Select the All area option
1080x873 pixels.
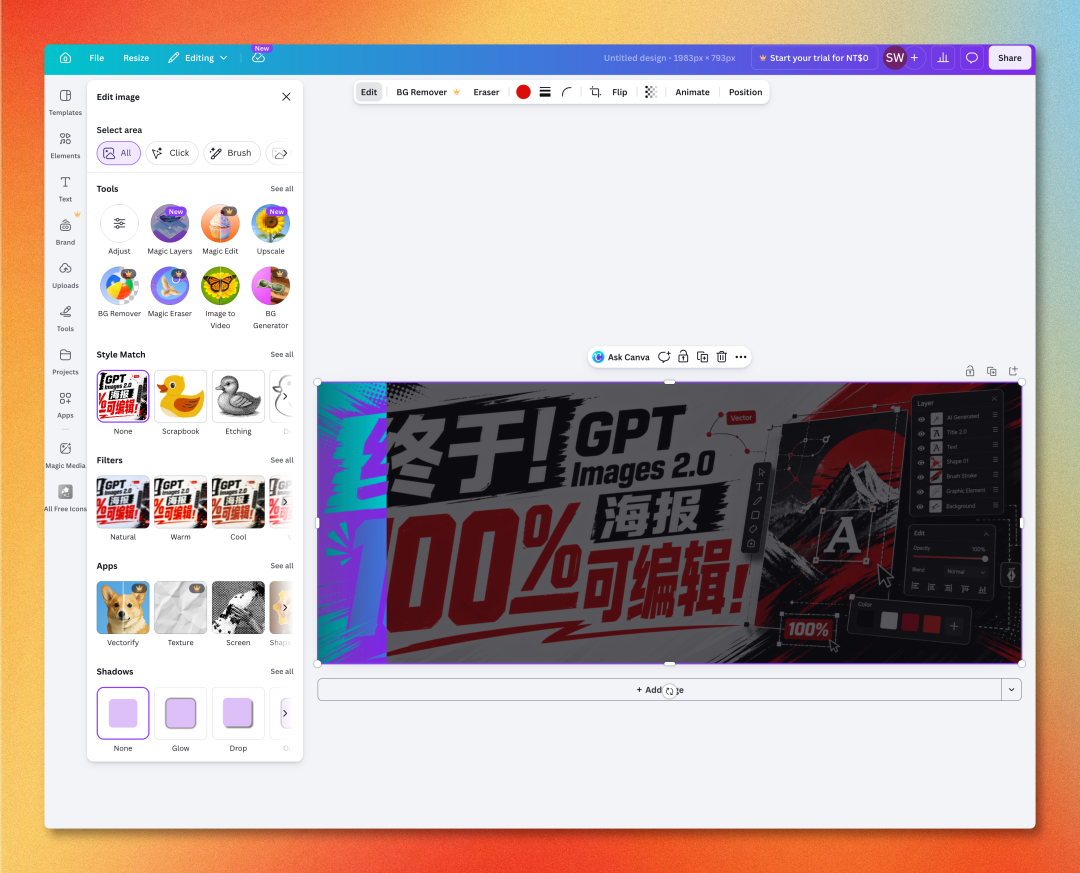(x=118, y=153)
